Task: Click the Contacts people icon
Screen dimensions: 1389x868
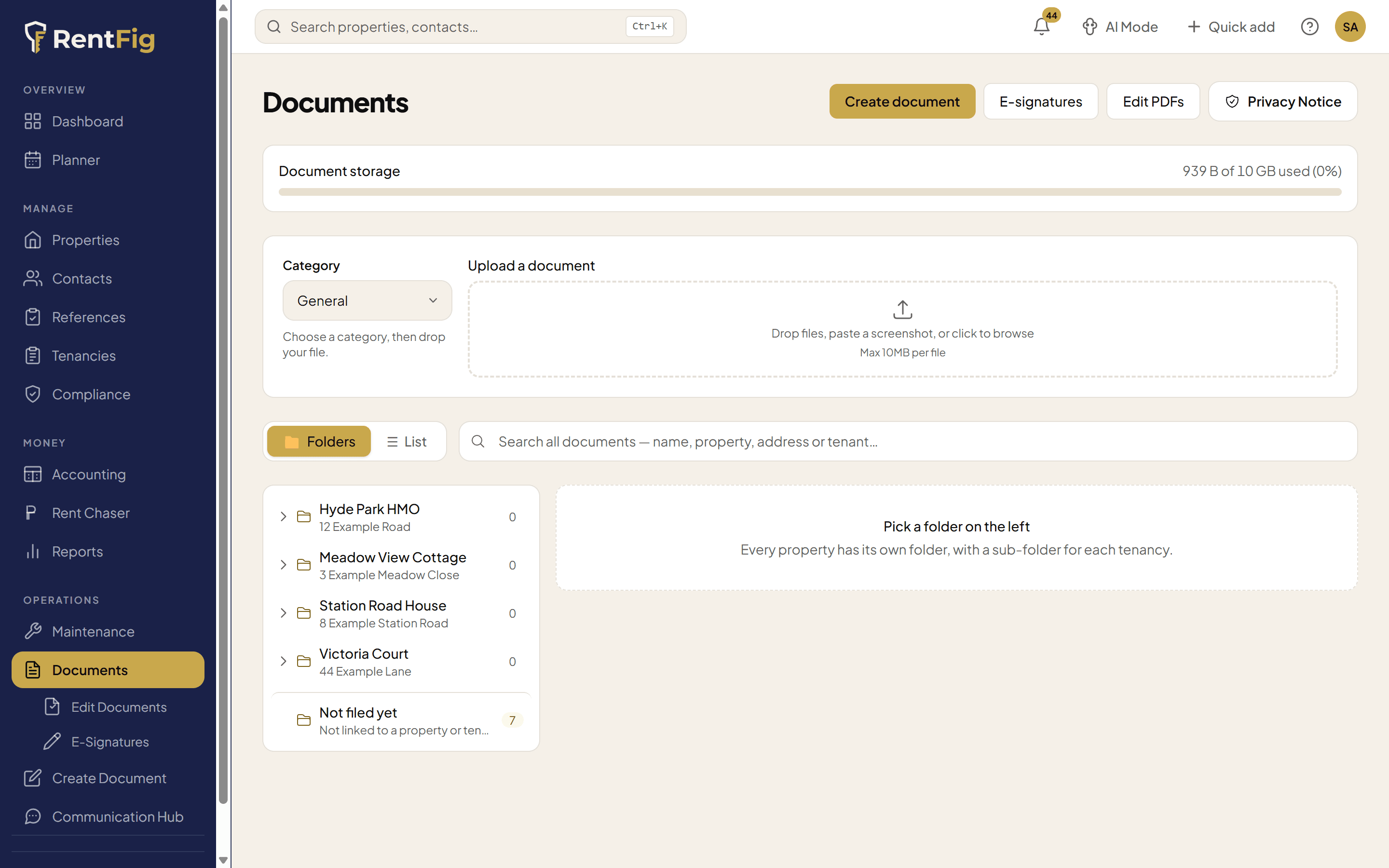Action: [33, 278]
